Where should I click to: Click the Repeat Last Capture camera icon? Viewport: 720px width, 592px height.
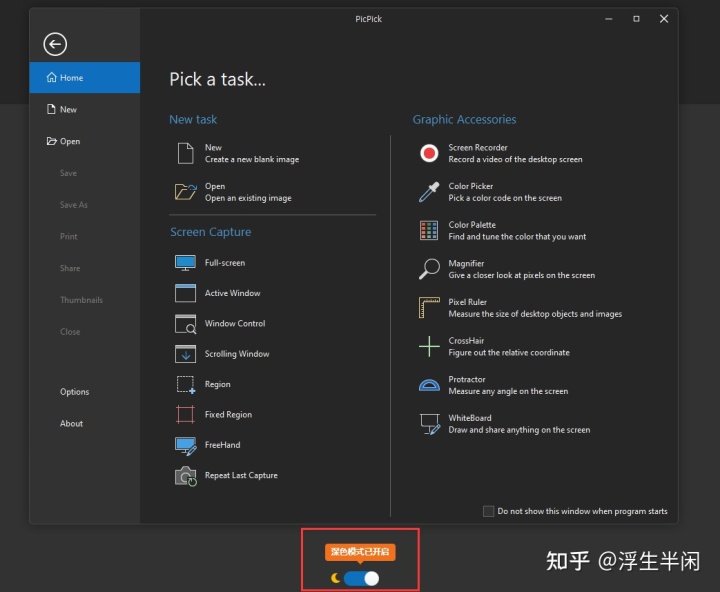(186, 476)
